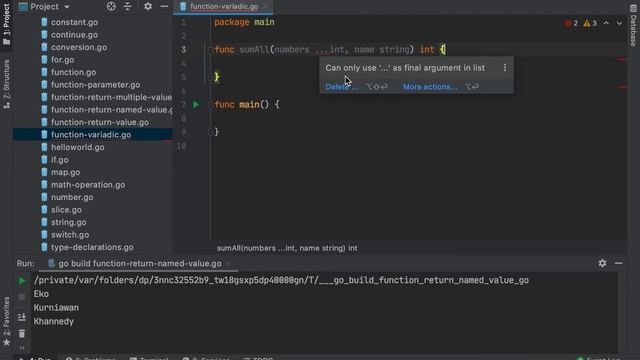The height and width of the screenshot is (360, 640).
Task: Open continue.go in project tree
Action: point(74,35)
